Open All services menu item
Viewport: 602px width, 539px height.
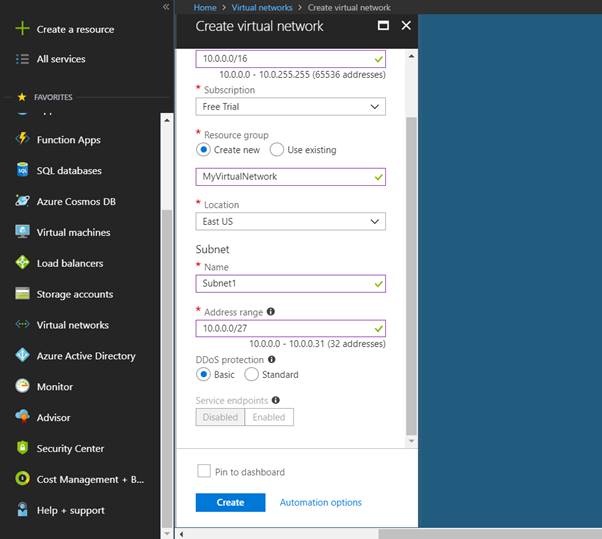61,59
